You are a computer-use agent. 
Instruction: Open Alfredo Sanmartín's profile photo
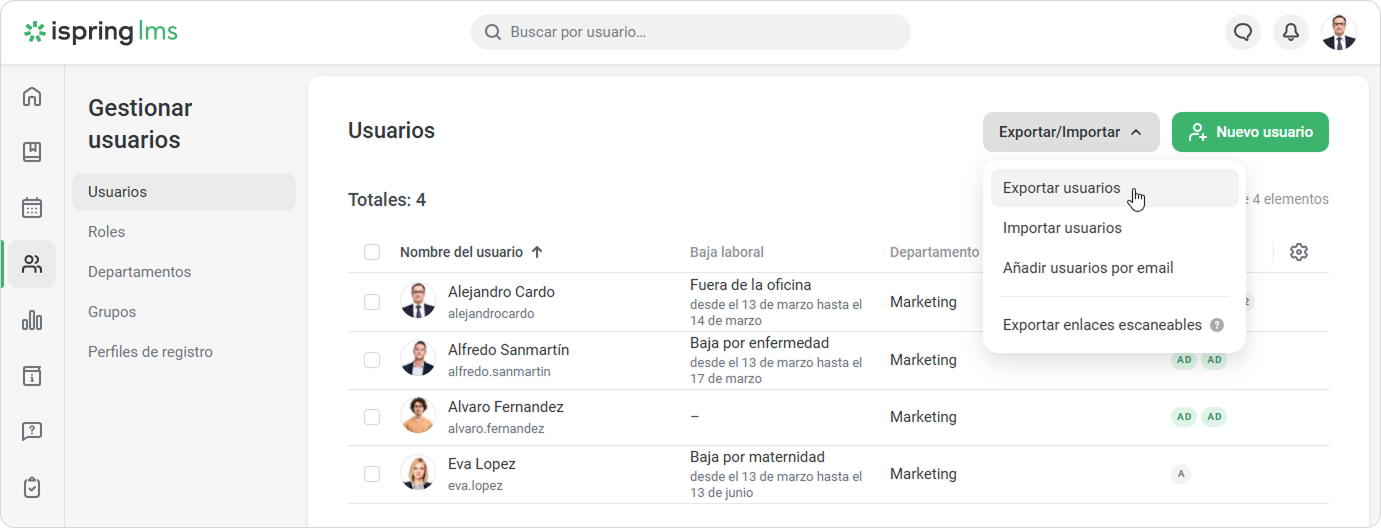[418, 359]
